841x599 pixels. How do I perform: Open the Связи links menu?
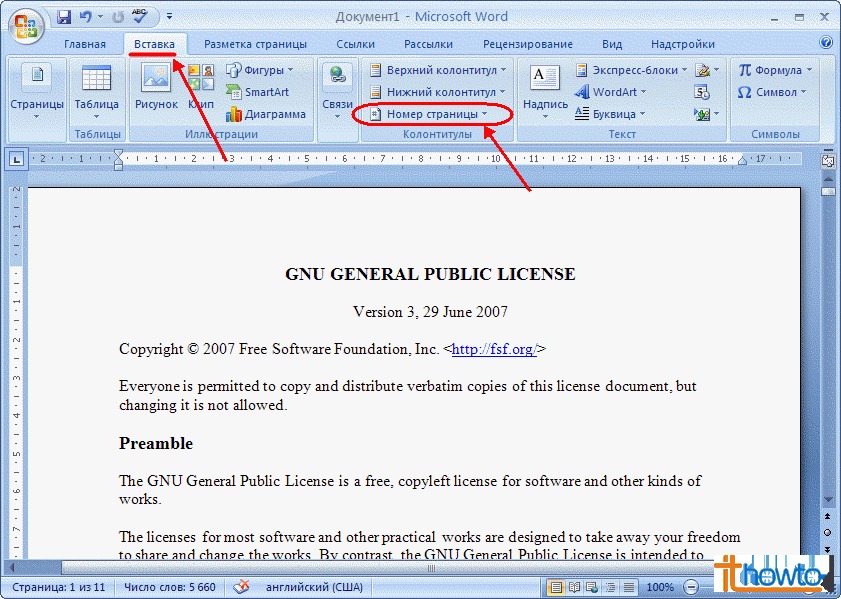point(337,91)
